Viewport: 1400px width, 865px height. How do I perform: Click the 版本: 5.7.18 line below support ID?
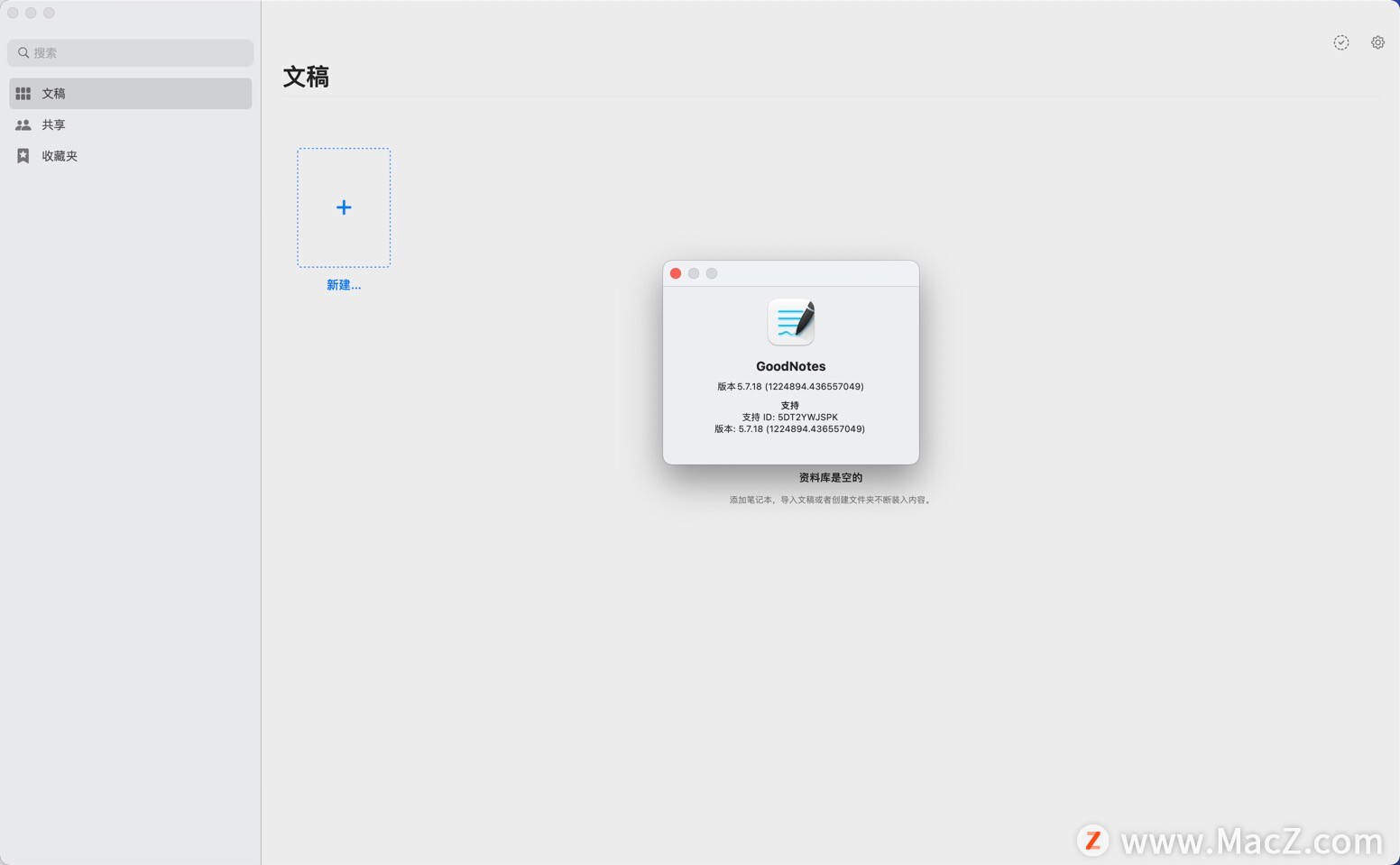(x=790, y=429)
